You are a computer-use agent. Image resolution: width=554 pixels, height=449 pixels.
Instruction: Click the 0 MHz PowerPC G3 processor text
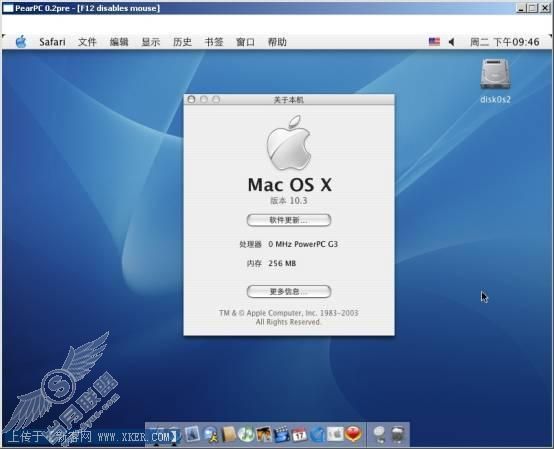pyautogui.click(x=303, y=244)
